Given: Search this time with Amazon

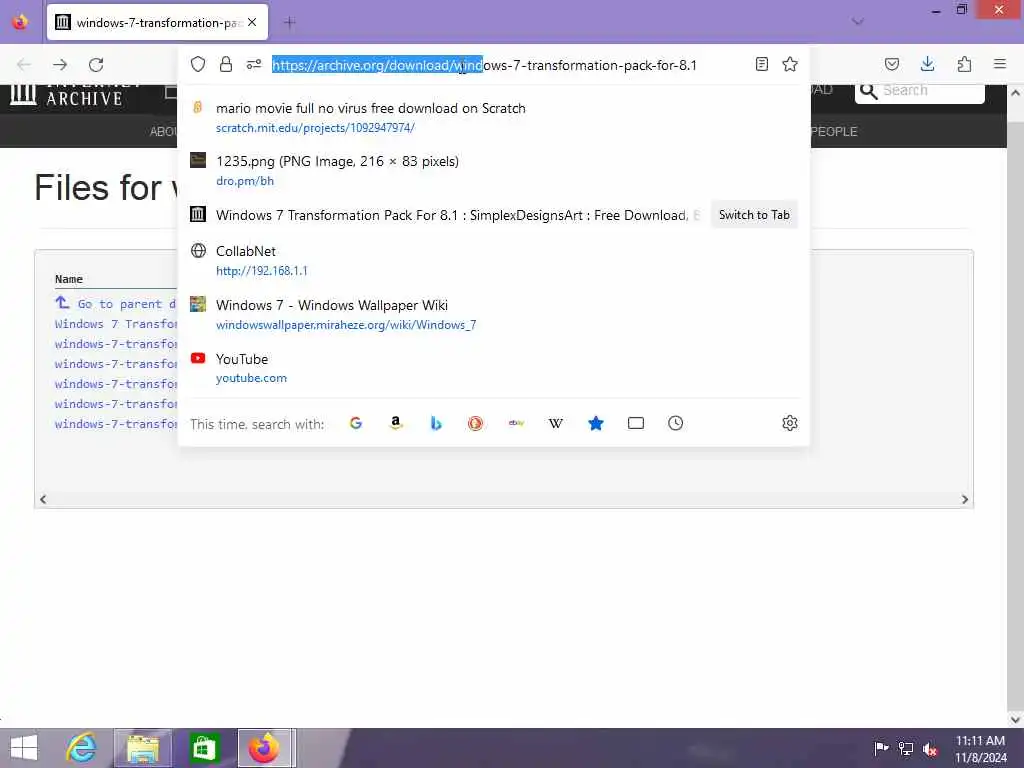Looking at the screenshot, I should tap(396, 423).
